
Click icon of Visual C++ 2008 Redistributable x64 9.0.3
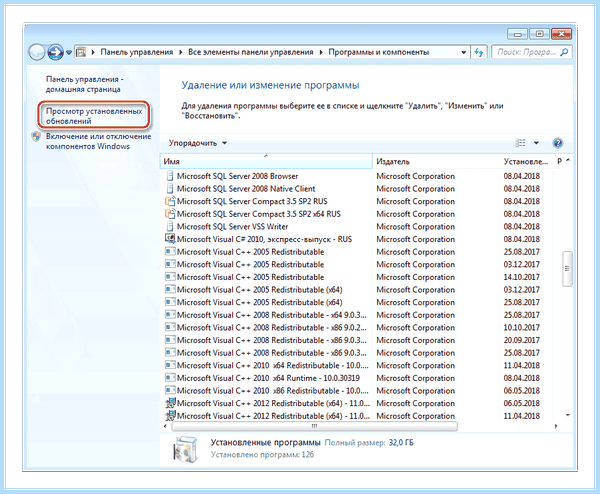tap(170, 315)
